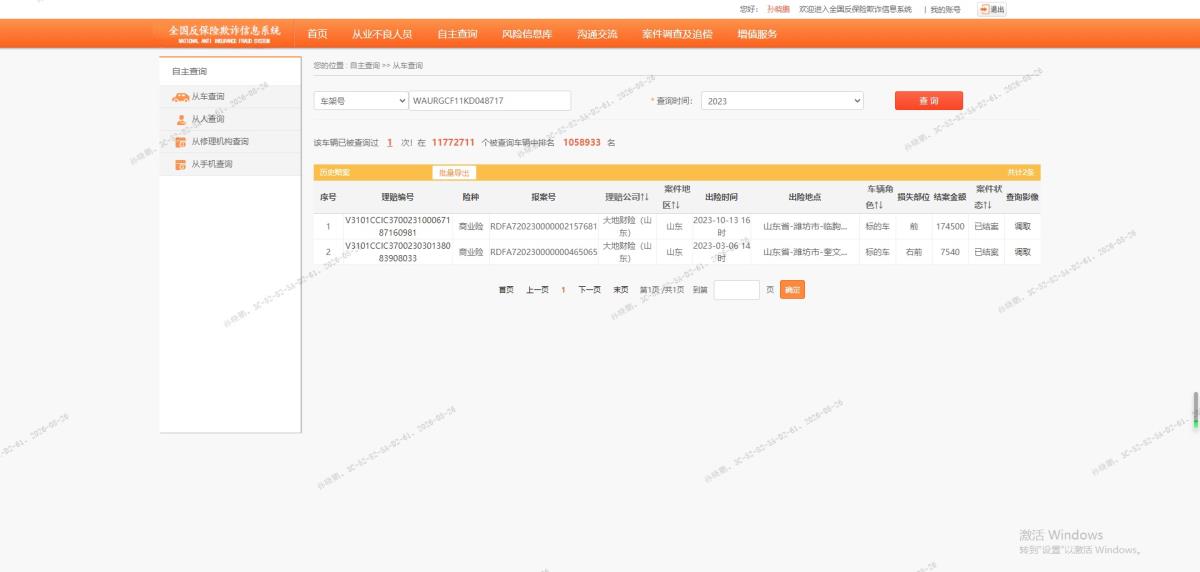Screen dimensions: 1200x572
Task: Click the 退出 logout icon button
Action: coord(992,9)
